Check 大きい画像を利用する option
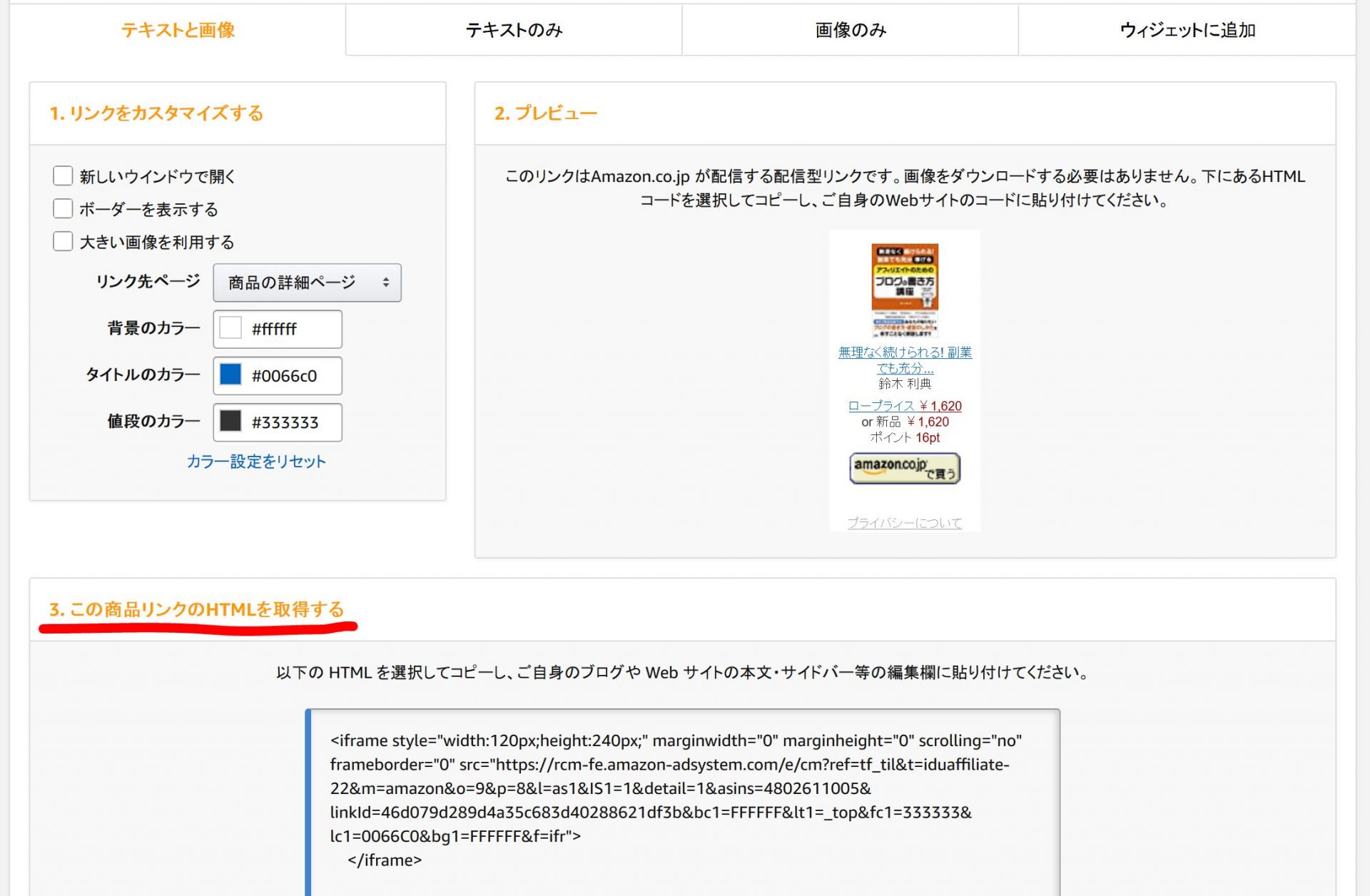The width and height of the screenshot is (1370, 896). (x=63, y=241)
